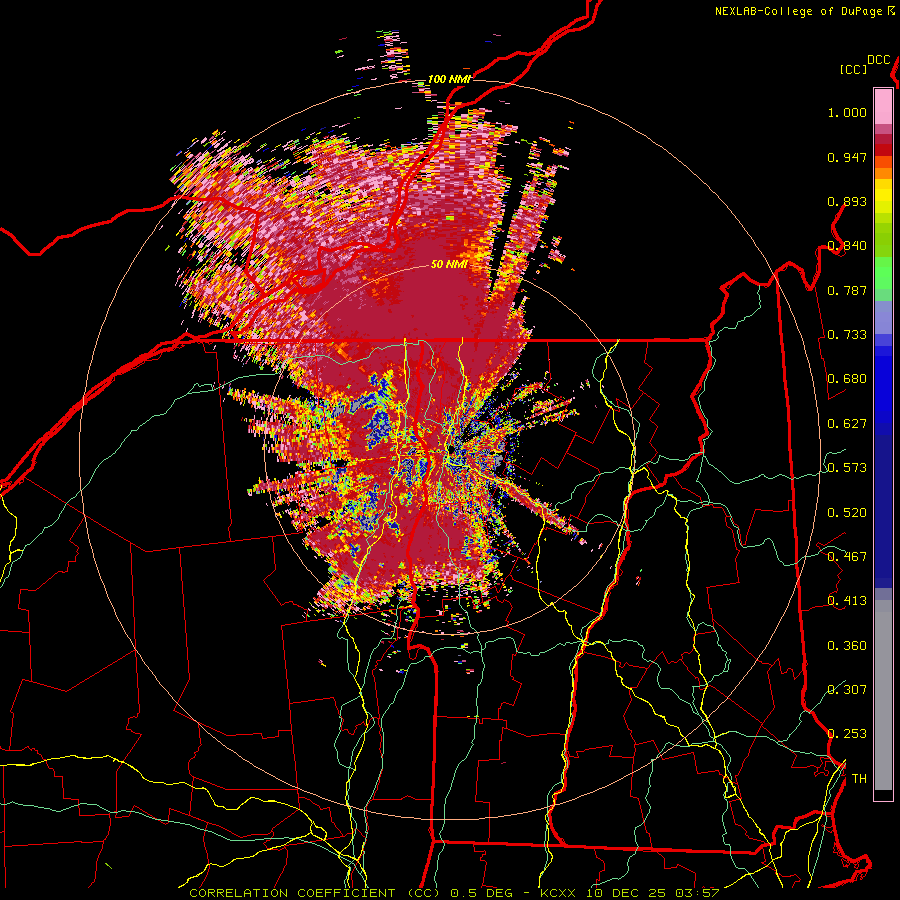Click the 0.840 scale value
This screenshot has width=900, height=900.
[847, 246]
